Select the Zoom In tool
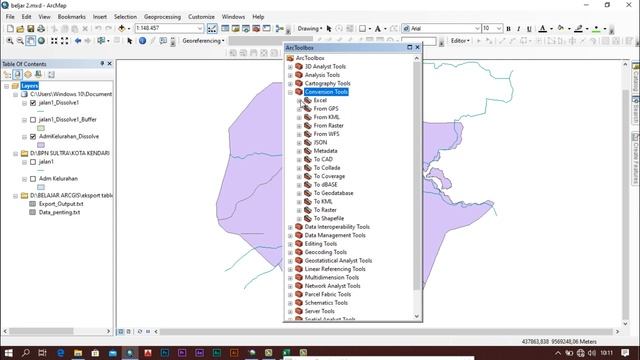This screenshot has height=360, width=640. click(9, 41)
